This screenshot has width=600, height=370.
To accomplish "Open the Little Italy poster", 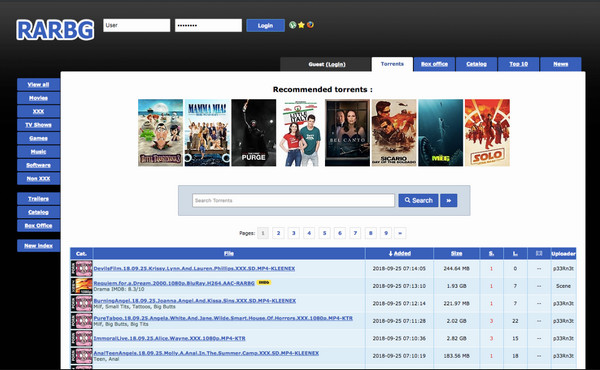I will click(300, 132).
